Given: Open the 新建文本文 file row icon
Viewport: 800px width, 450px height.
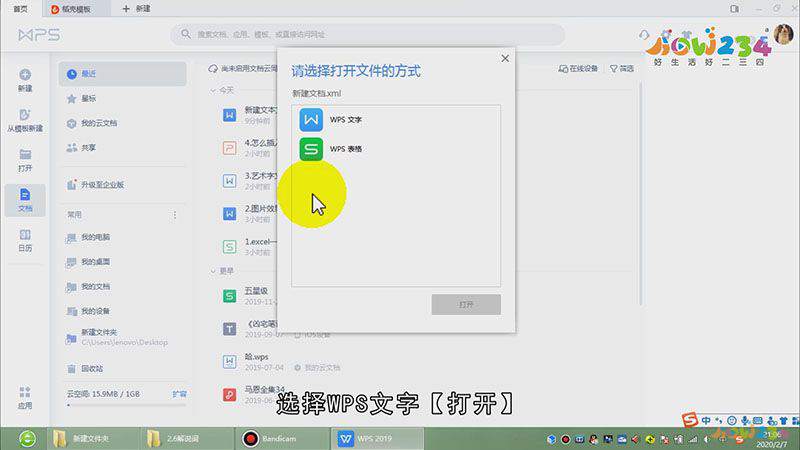Looking at the screenshot, I should (x=230, y=115).
